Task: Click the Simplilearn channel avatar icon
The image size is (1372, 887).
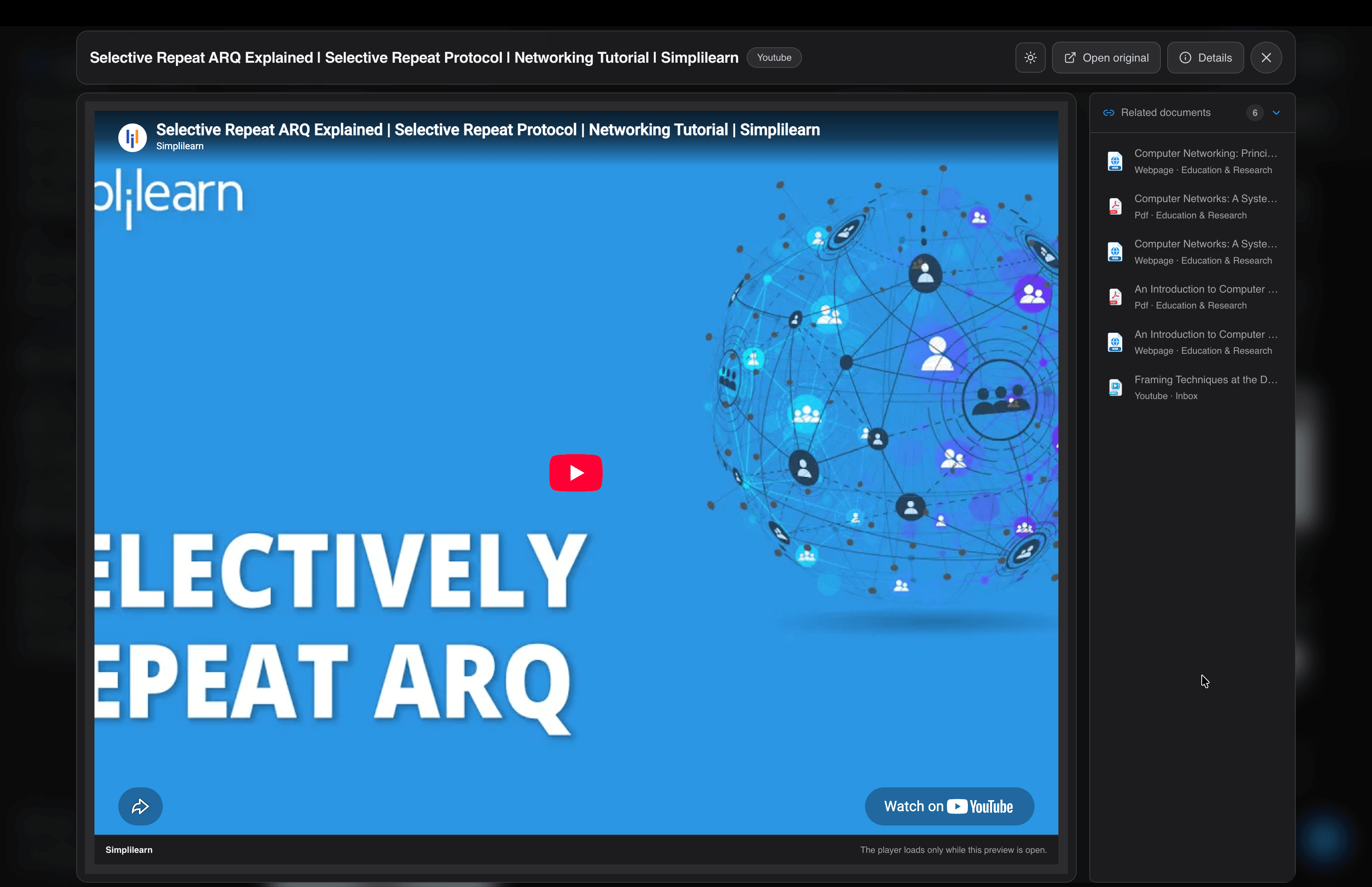Action: click(x=133, y=138)
